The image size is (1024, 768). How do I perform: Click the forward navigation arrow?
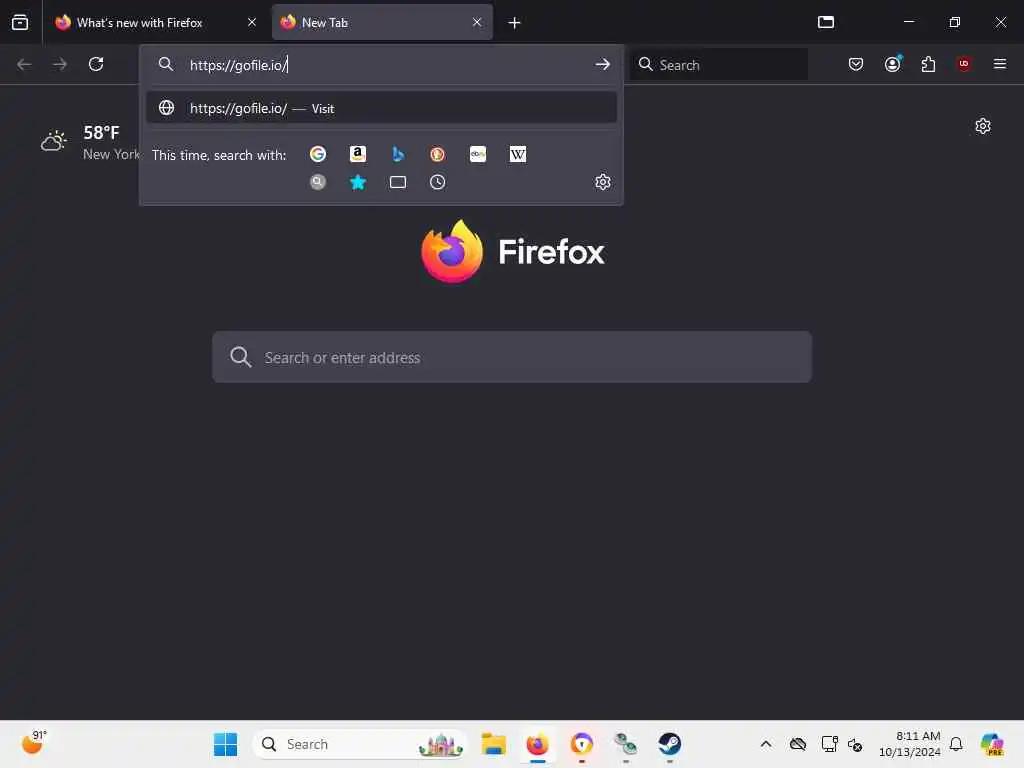60,64
